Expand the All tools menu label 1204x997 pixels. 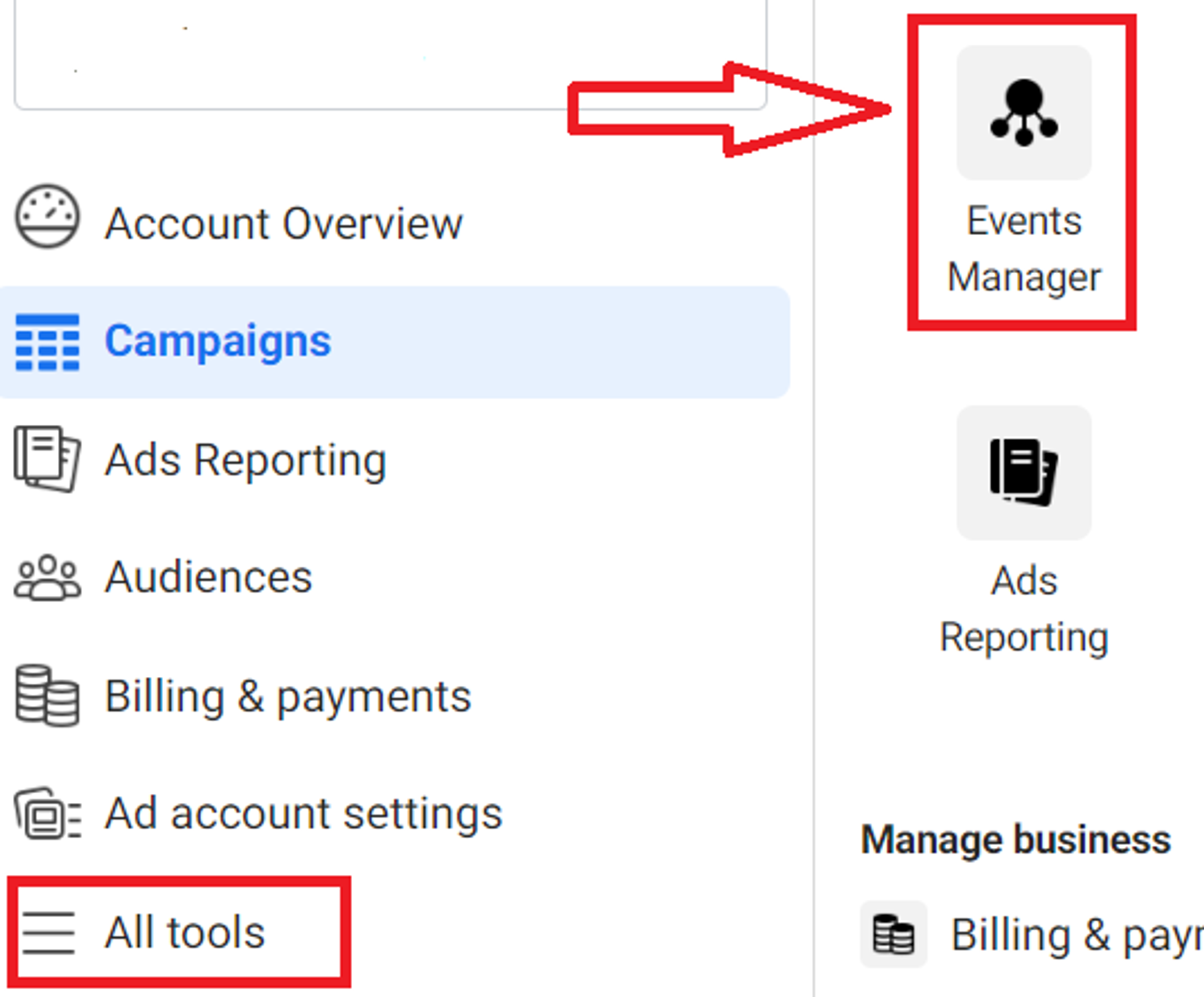pos(185,933)
